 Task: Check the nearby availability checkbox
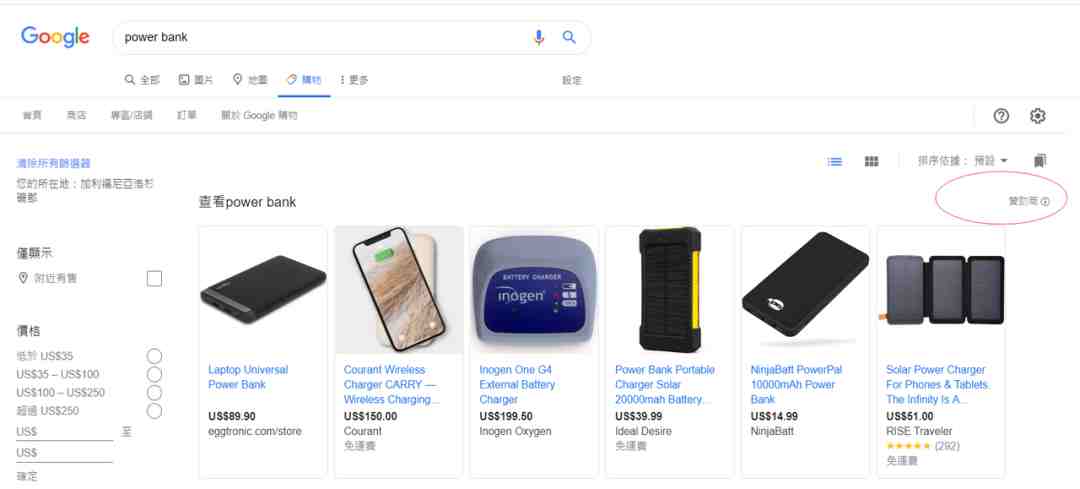coord(154,278)
